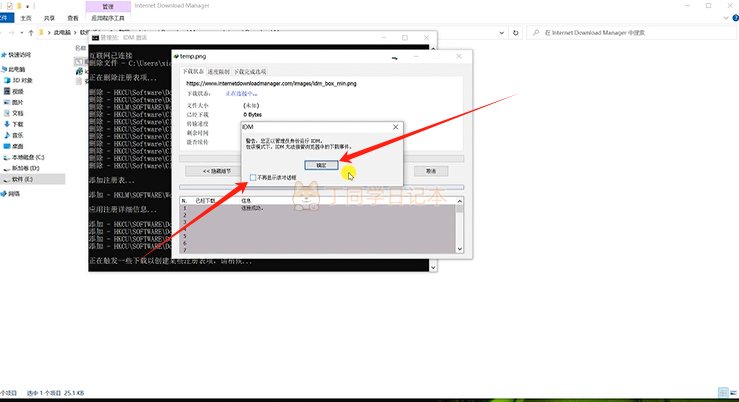739x402 pixels.
Task: Open the 应用程序工具 ribbon tab
Action: coord(108,18)
